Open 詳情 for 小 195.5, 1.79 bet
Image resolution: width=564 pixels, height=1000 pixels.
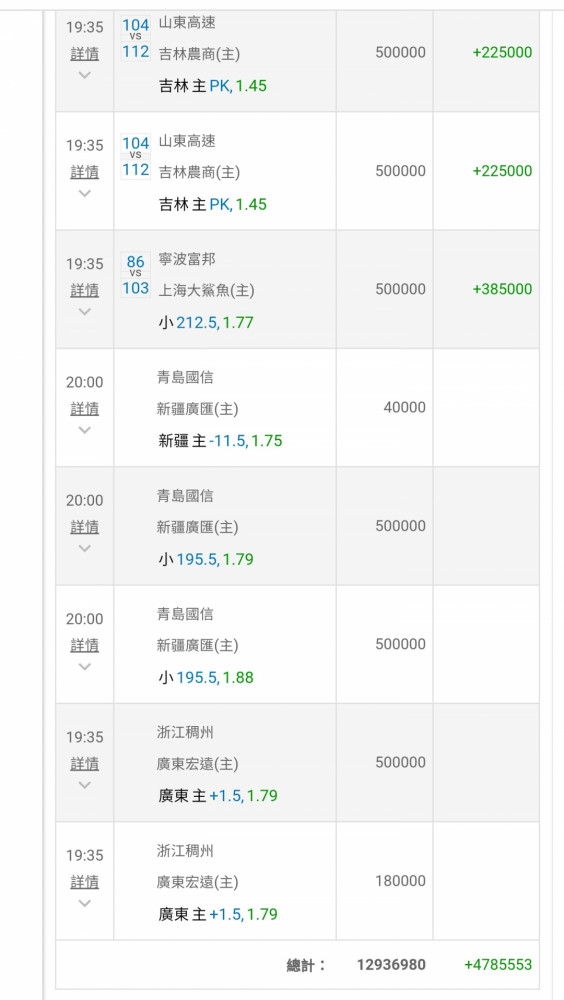coord(85,527)
